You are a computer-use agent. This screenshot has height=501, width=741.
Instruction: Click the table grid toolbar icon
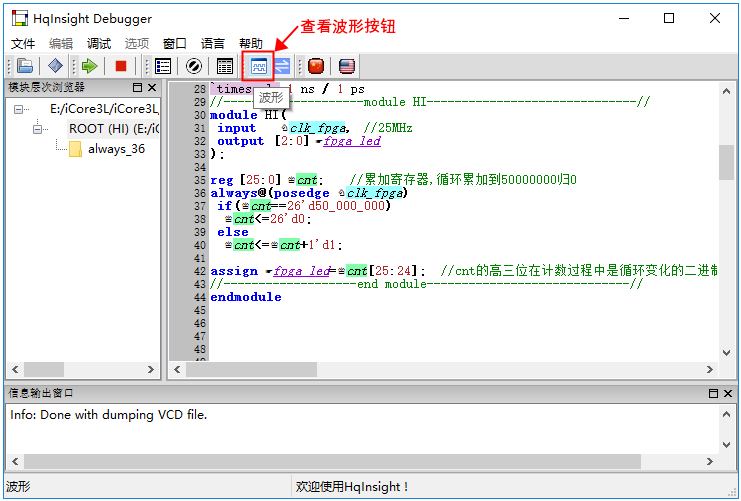point(225,66)
